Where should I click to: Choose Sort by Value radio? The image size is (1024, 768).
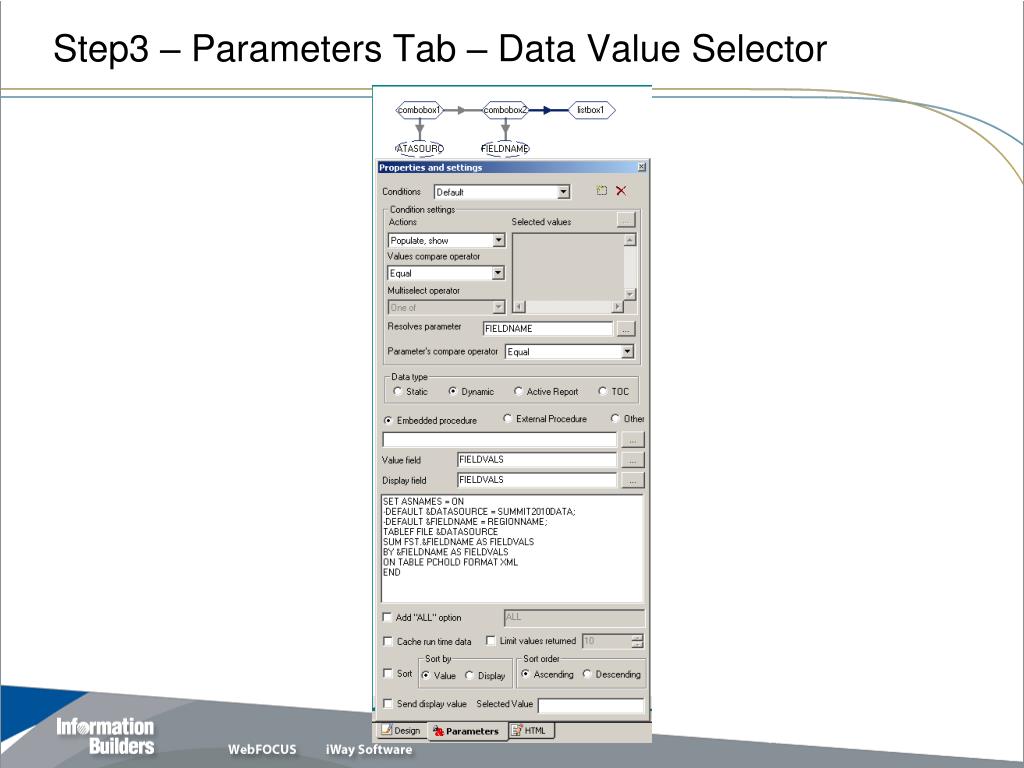click(426, 675)
